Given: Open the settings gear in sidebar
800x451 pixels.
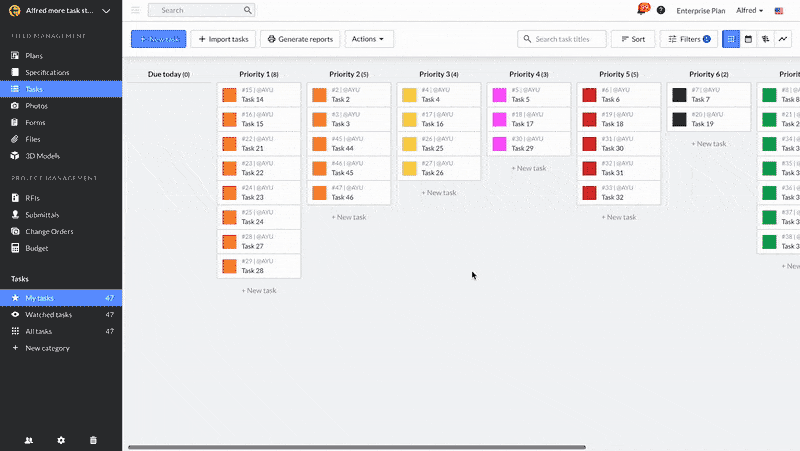Looking at the screenshot, I should (61, 440).
